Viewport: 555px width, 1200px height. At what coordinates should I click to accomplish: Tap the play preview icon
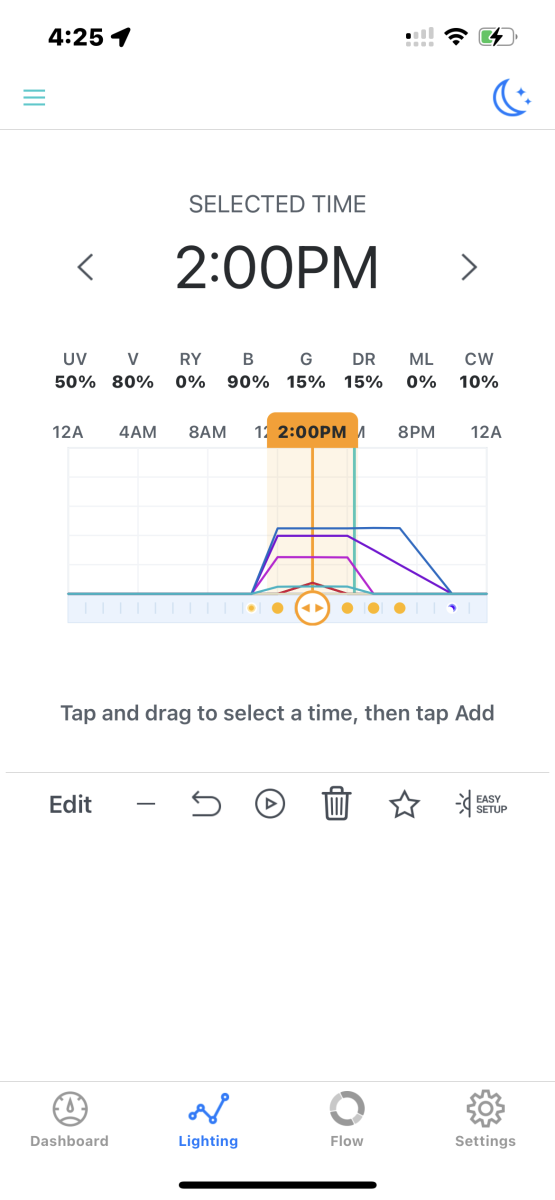click(x=270, y=804)
